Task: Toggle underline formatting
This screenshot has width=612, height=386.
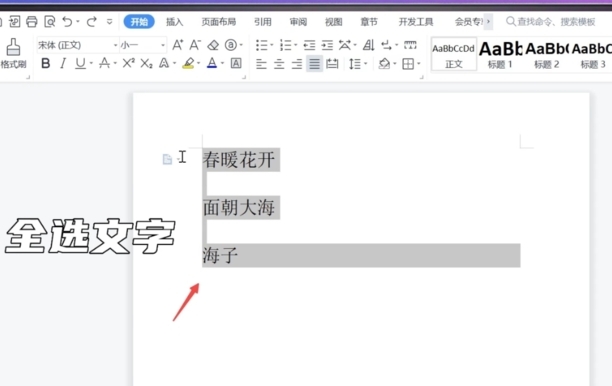Action: (x=80, y=63)
